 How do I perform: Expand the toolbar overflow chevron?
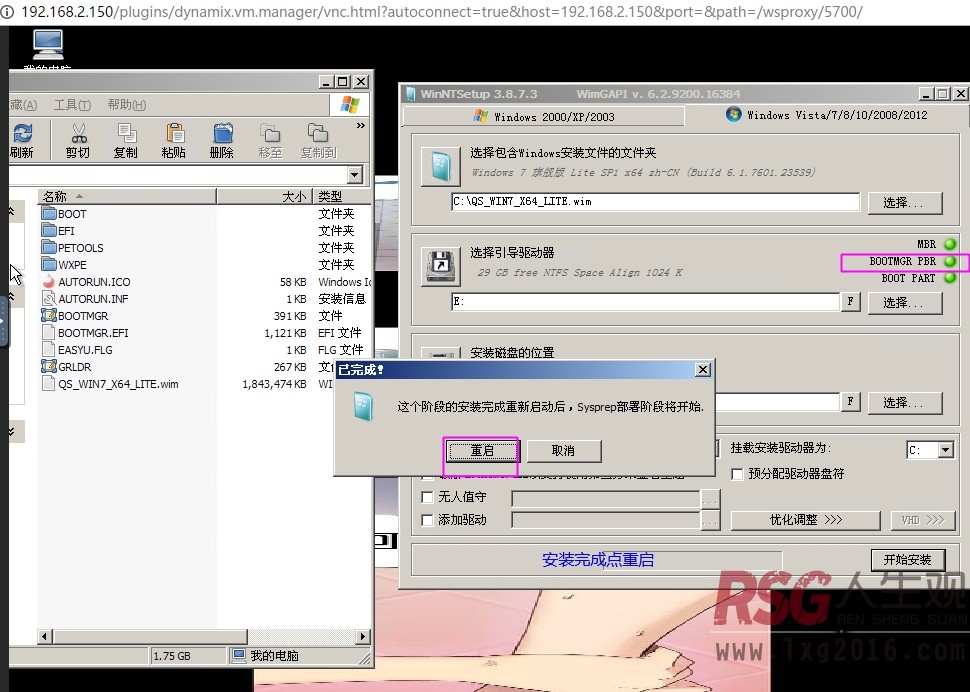pos(361,126)
